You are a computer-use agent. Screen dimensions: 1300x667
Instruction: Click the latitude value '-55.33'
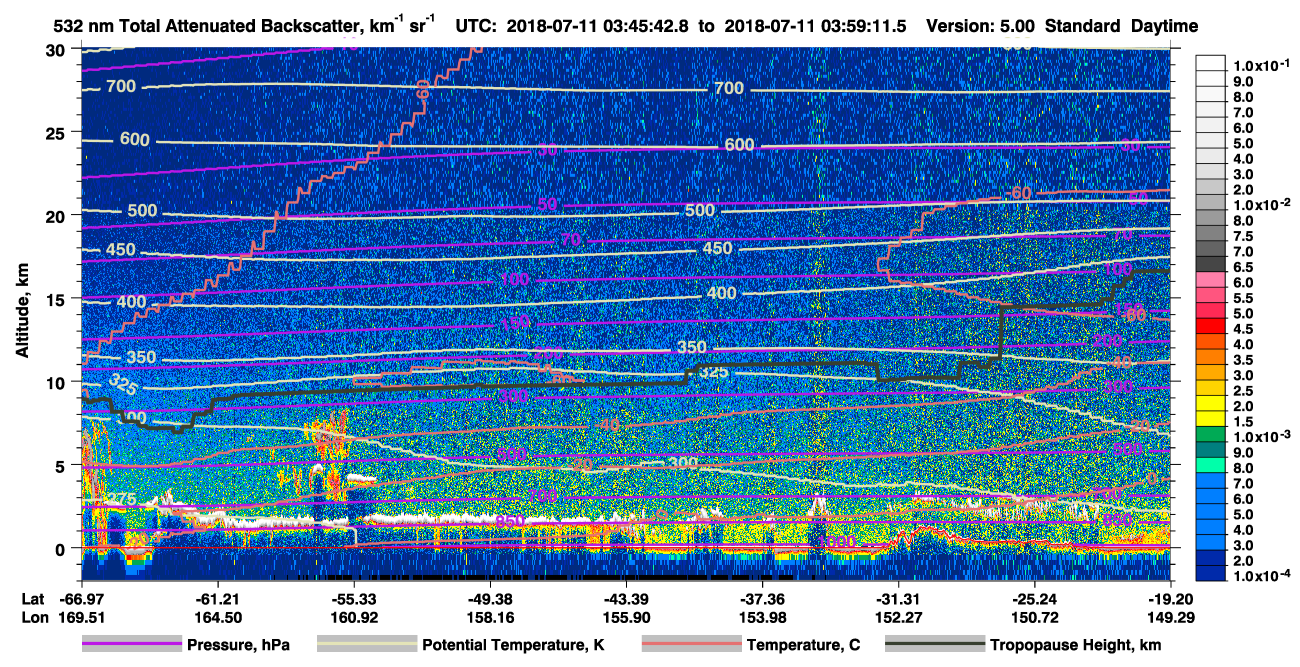[353, 598]
